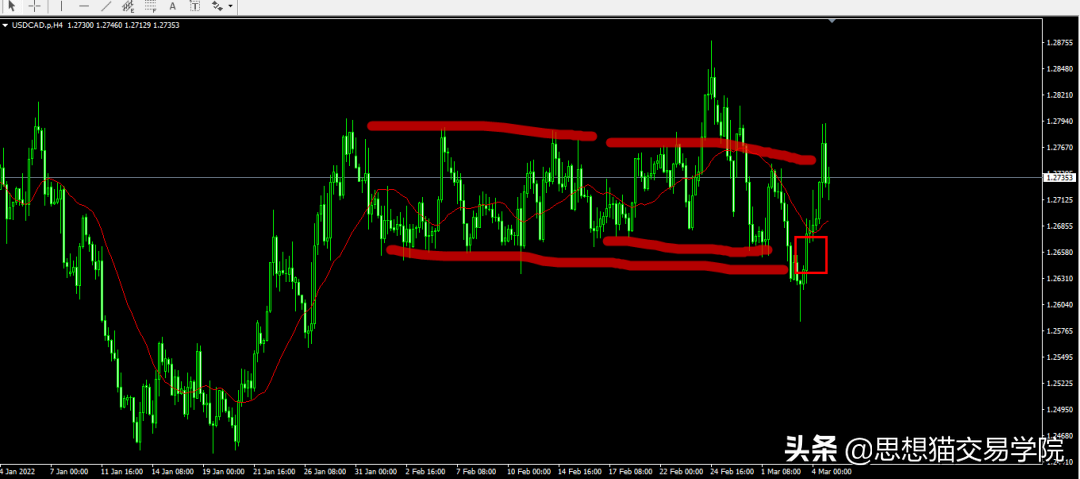Click the '14 Feb 16:00' time label
The height and width of the screenshot is (479, 1080).
[x=581, y=472]
